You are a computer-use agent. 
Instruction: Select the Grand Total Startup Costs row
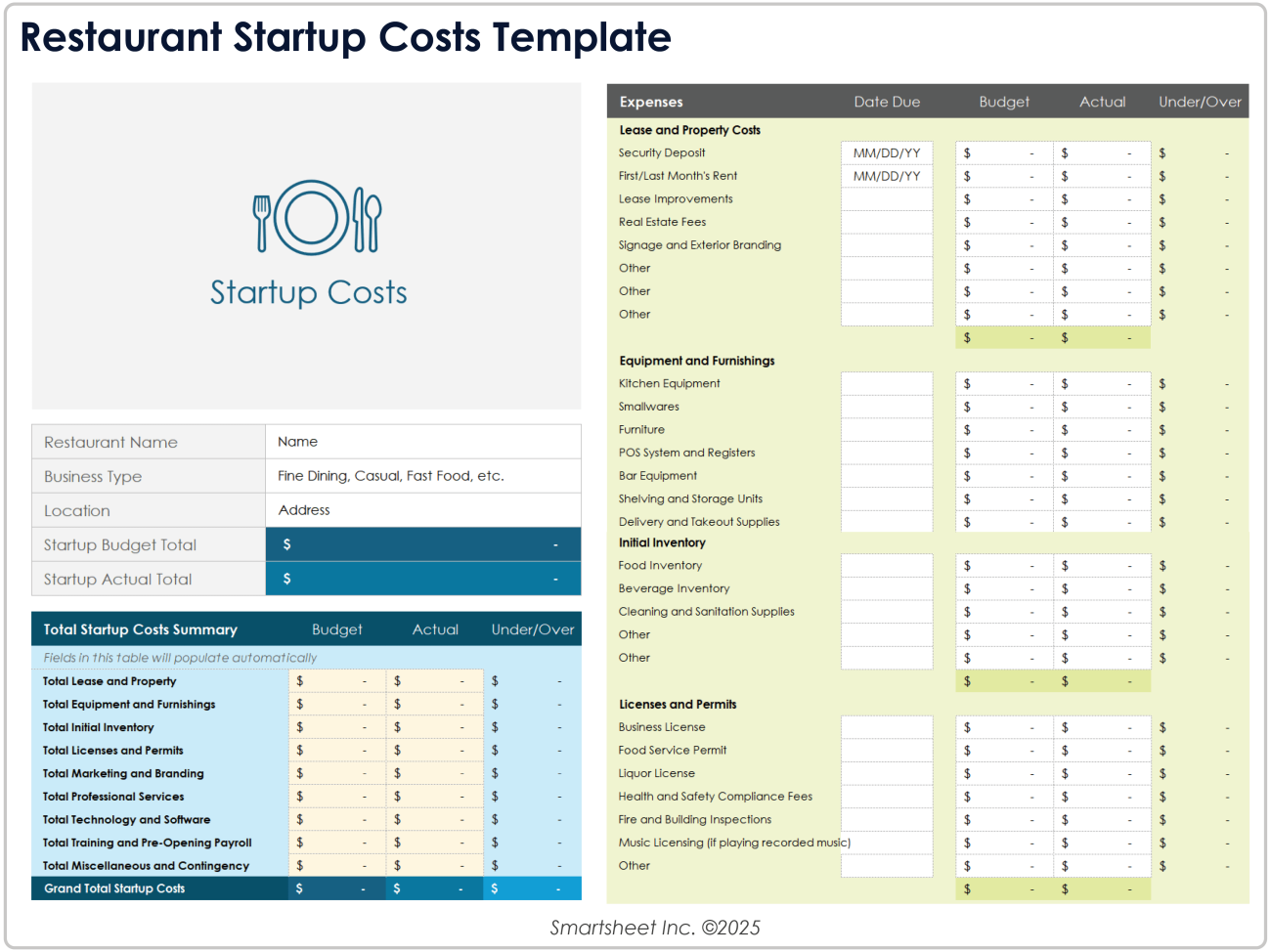[306, 888]
